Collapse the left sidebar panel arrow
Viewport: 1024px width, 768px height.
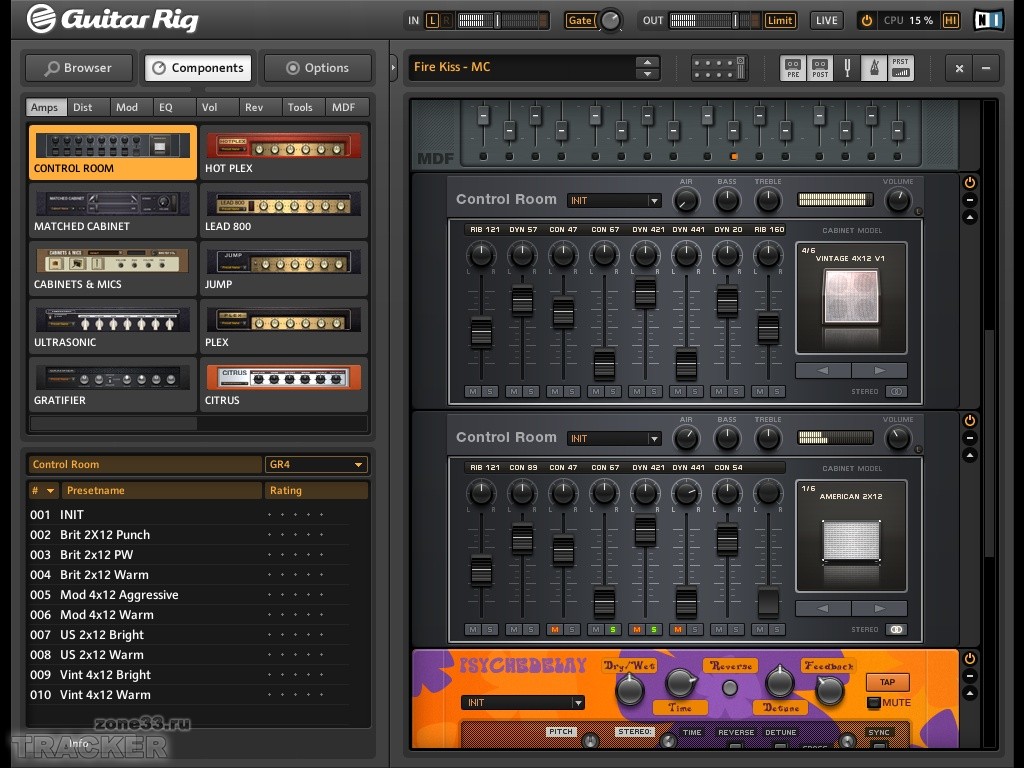tap(393, 67)
